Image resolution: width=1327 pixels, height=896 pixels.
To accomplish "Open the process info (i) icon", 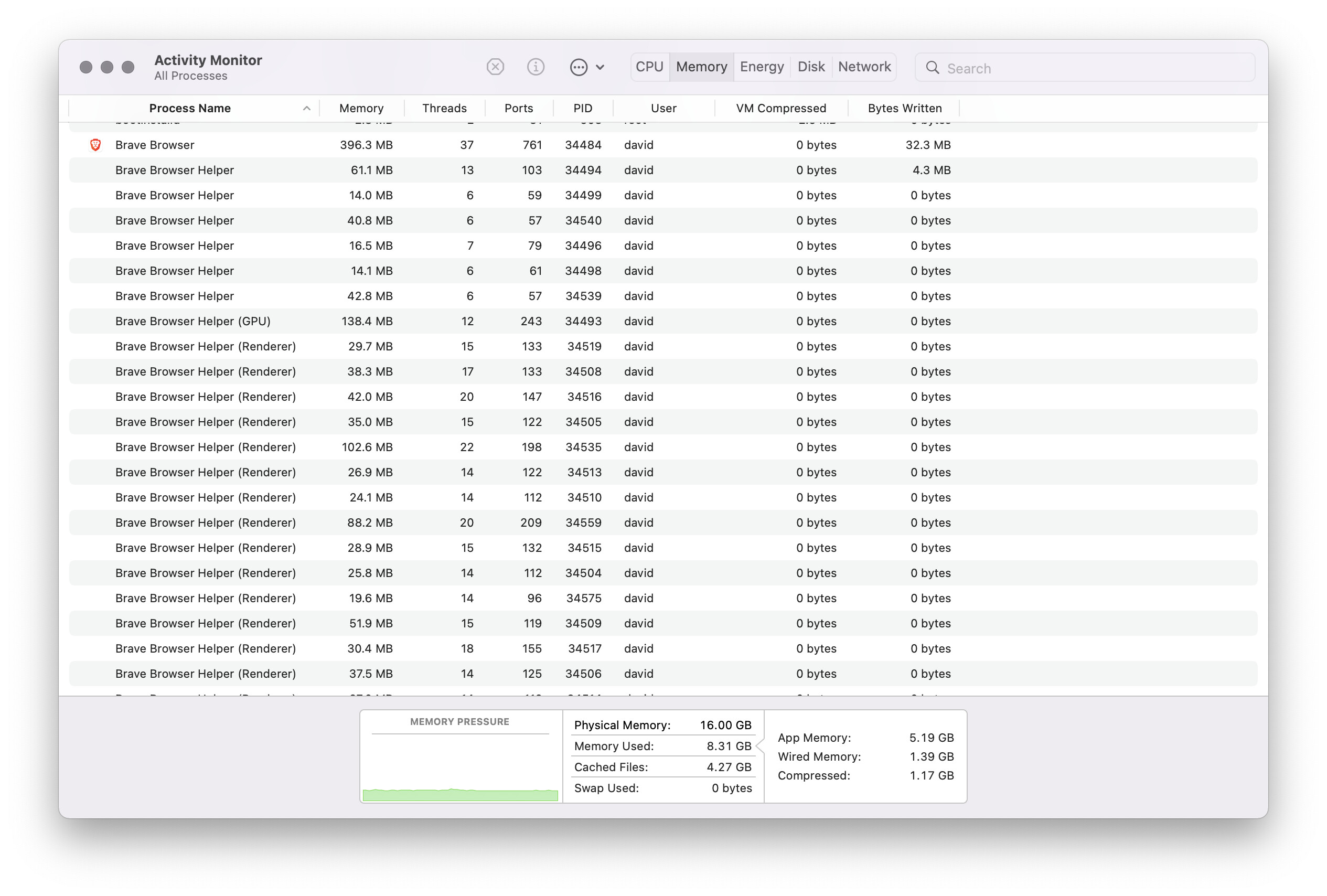I will (x=535, y=67).
